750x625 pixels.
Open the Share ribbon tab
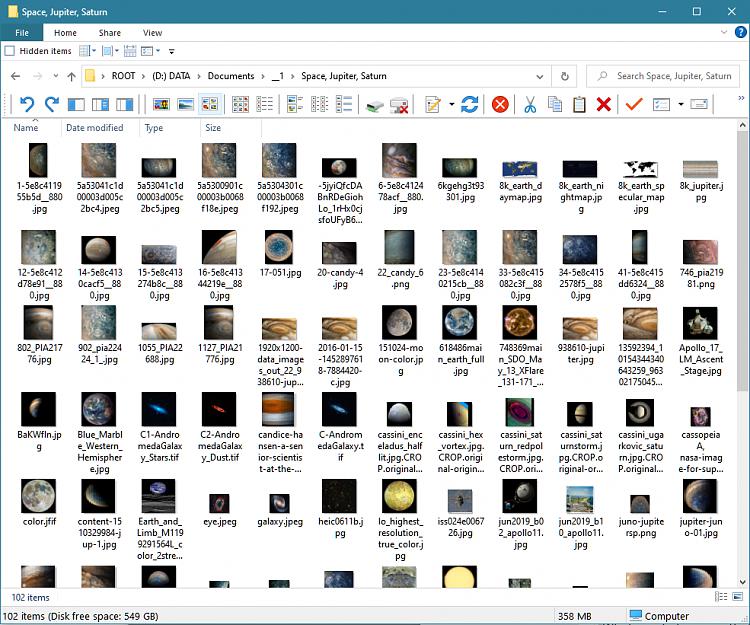click(x=110, y=33)
